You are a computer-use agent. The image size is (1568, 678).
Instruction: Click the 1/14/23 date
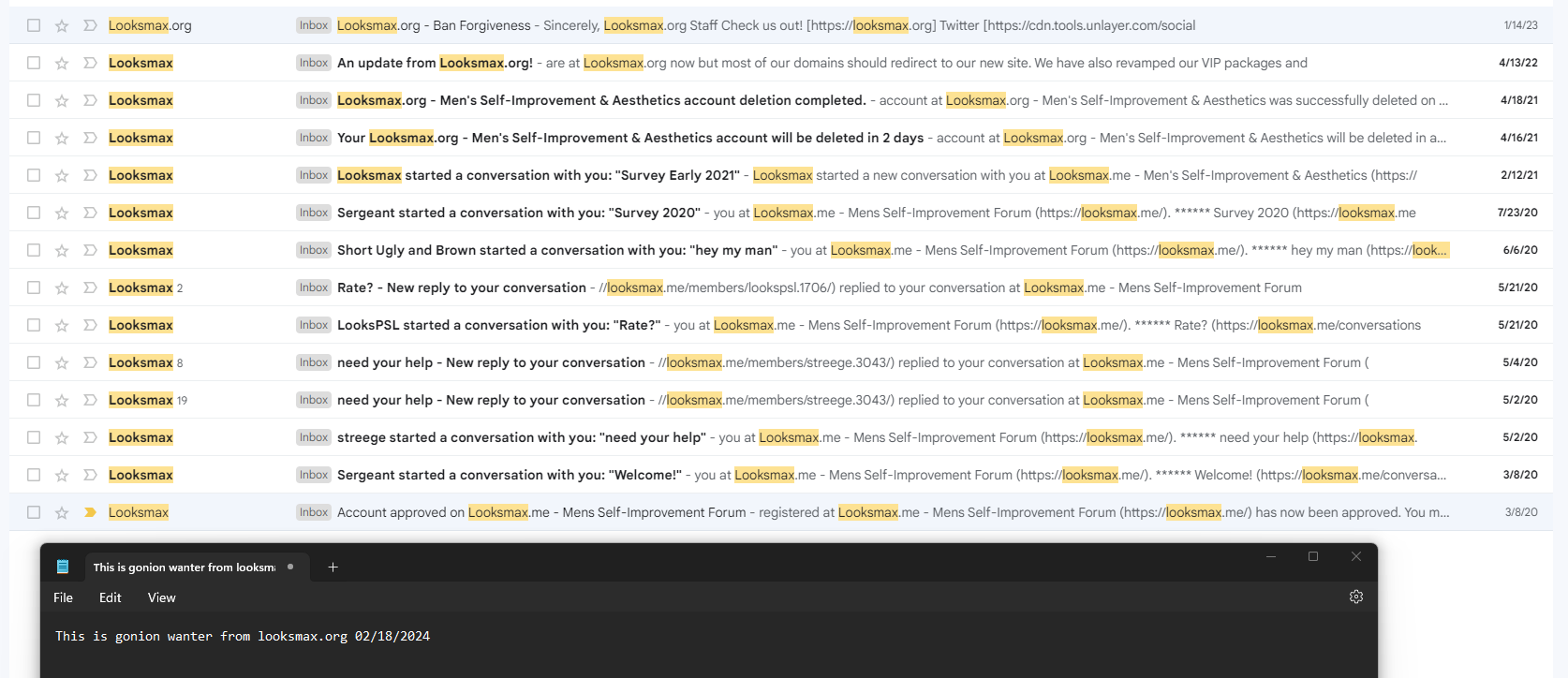coord(1520,25)
